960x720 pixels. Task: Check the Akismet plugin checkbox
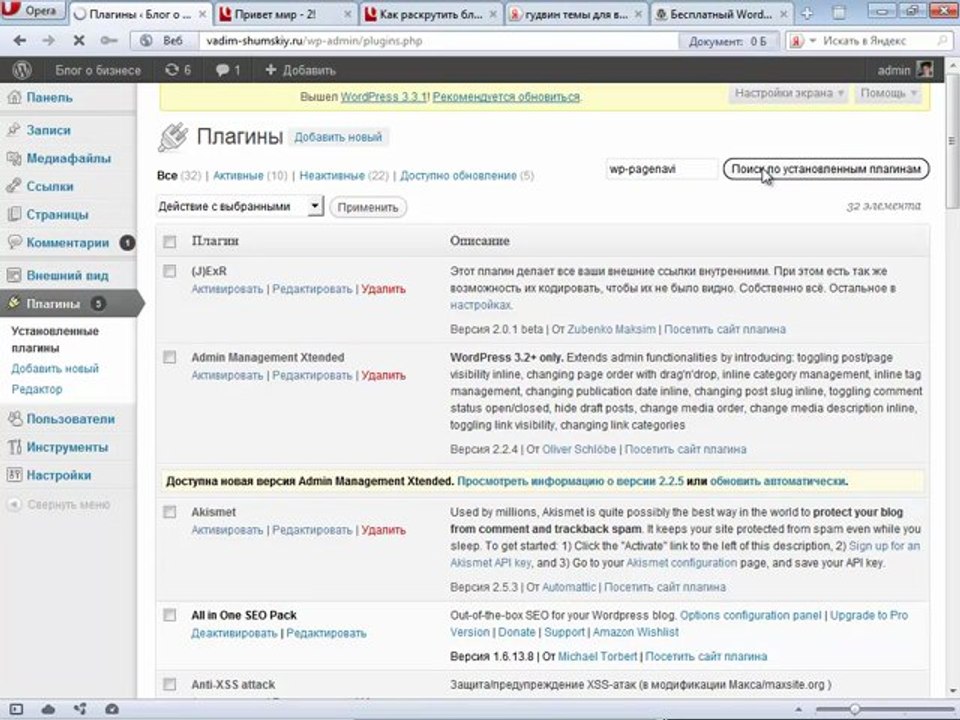[x=170, y=512]
